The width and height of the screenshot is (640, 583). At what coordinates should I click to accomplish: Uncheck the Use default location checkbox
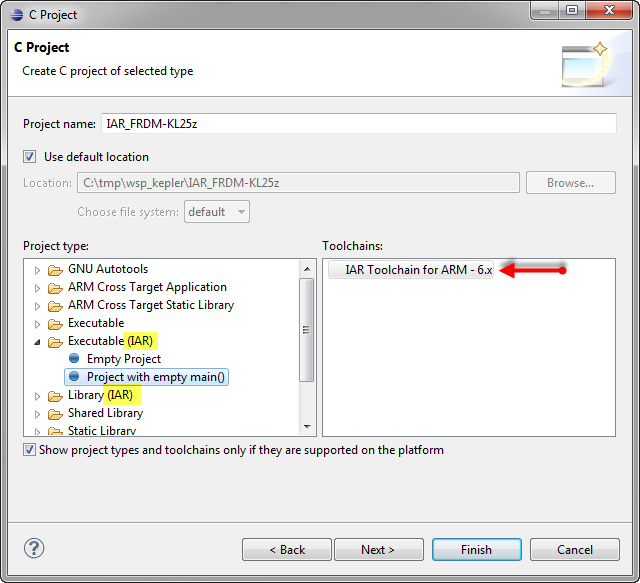pyautogui.click(x=30, y=157)
